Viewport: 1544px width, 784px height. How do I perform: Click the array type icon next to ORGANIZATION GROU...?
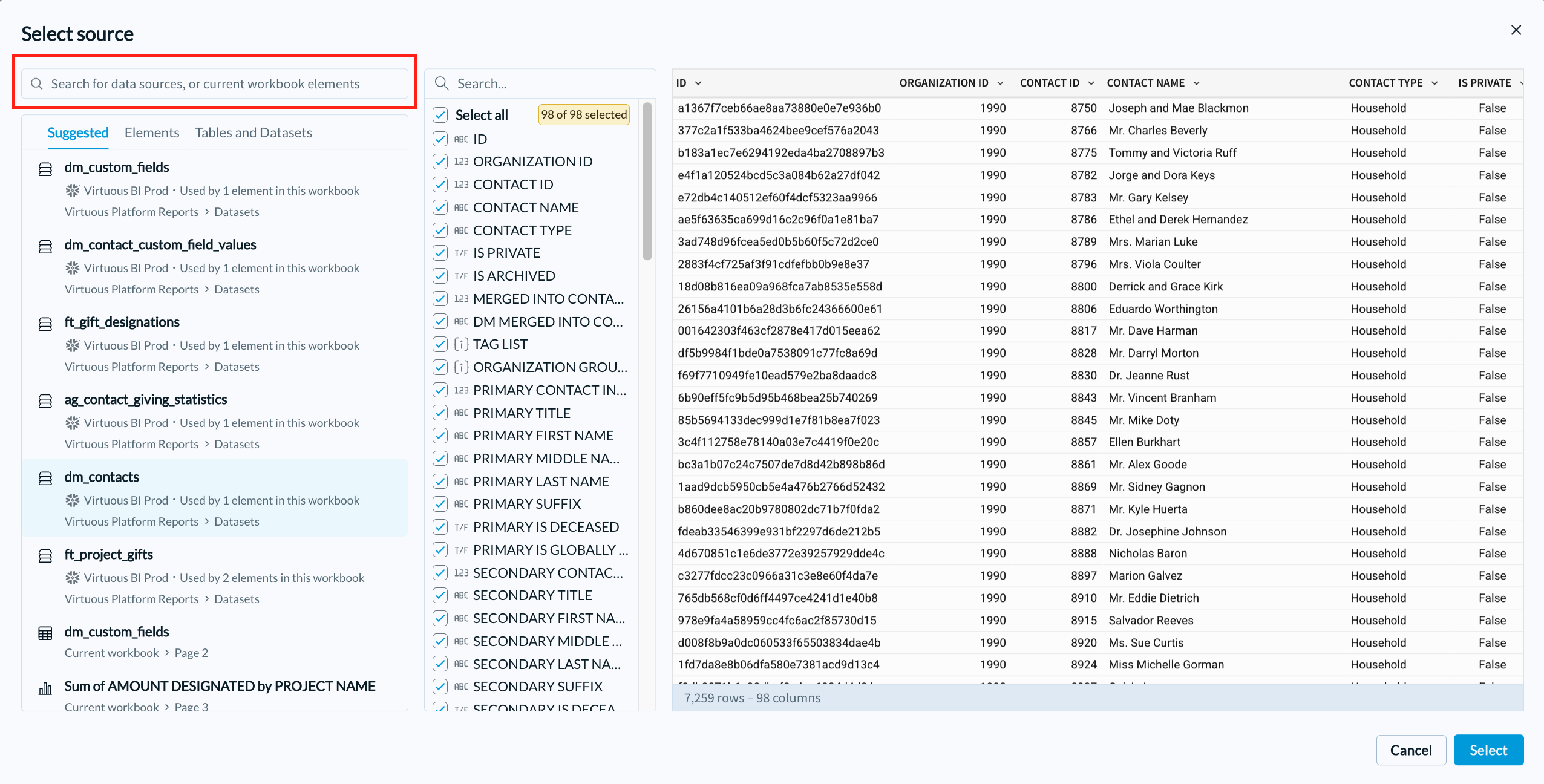(x=461, y=367)
